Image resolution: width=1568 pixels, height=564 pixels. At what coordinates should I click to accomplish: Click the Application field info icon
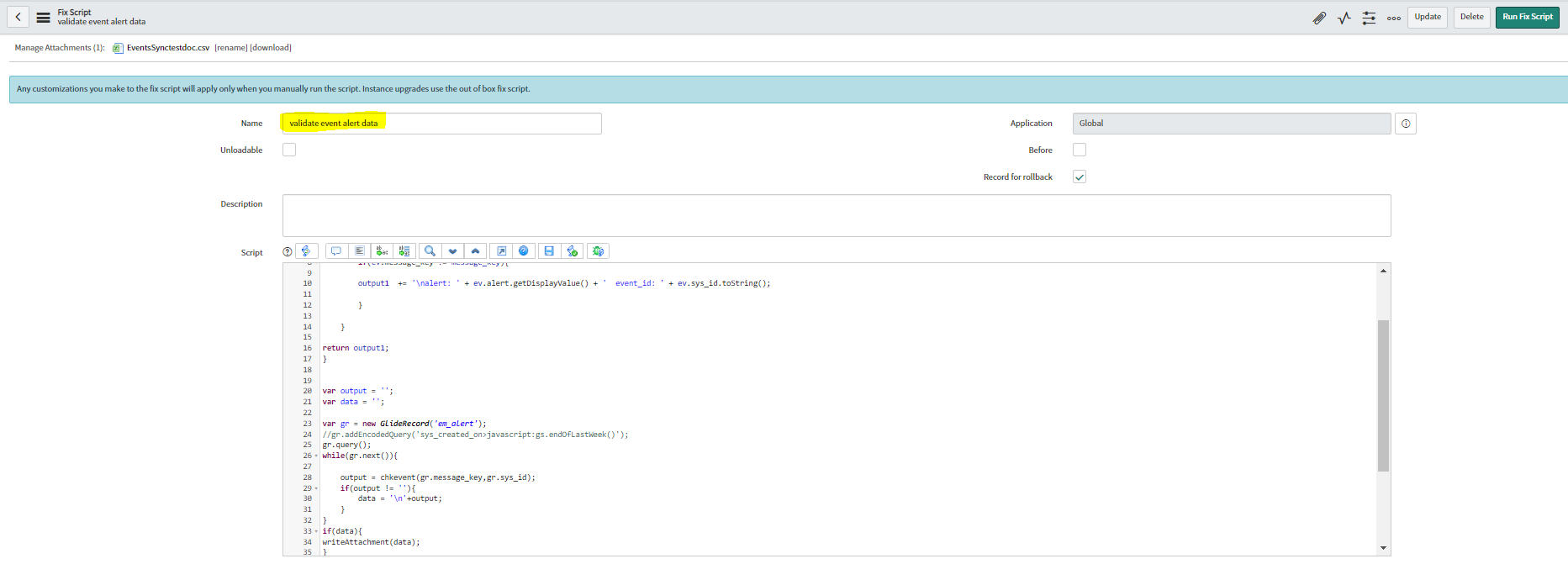tap(1406, 124)
